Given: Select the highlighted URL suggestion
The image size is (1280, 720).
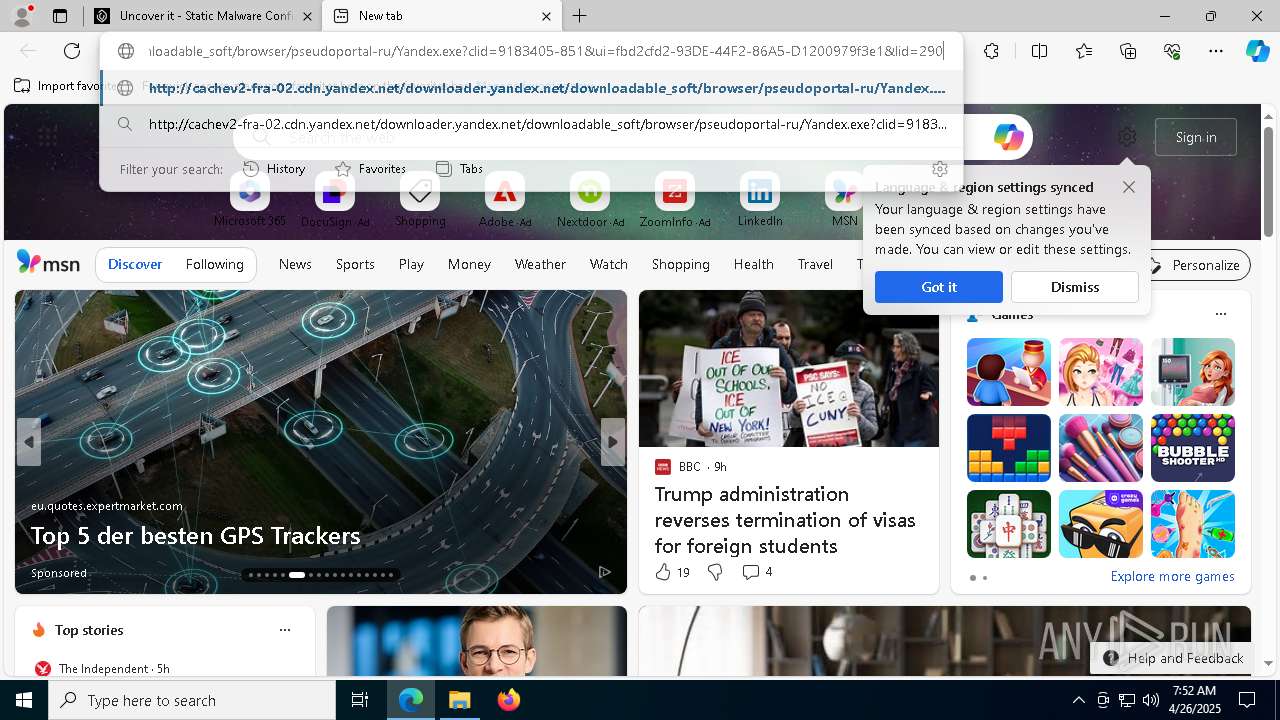Looking at the screenshot, I should 531,88.
